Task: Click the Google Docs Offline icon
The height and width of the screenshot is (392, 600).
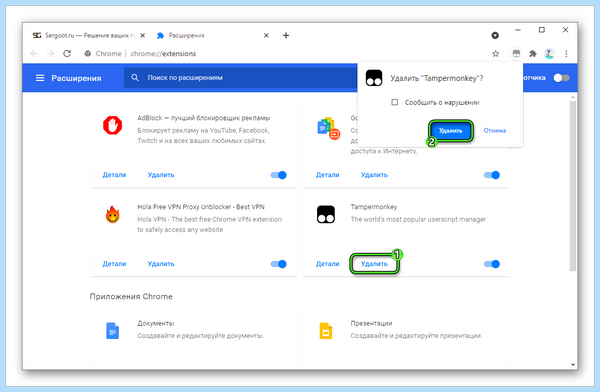Action: (328, 128)
